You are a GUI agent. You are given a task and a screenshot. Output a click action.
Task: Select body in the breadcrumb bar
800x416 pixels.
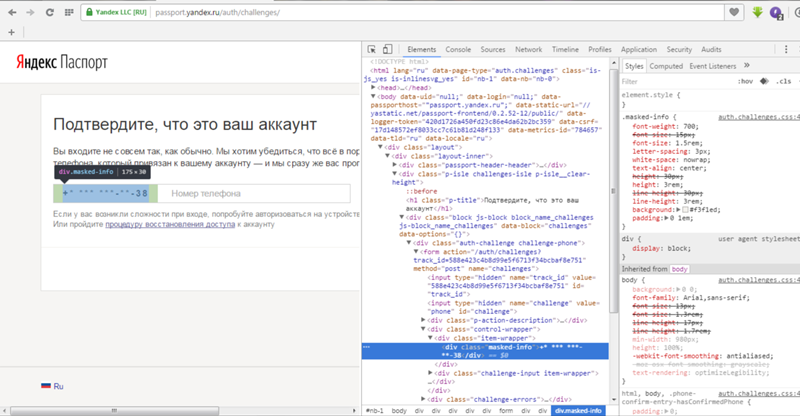pos(399,410)
